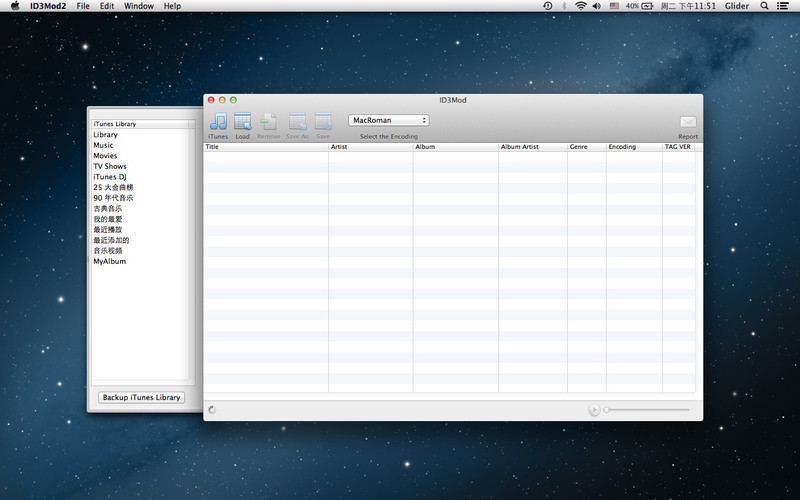Screen dimensions: 800x500
Task: Close the ID3Mod window
Action: (x=211, y=100)
